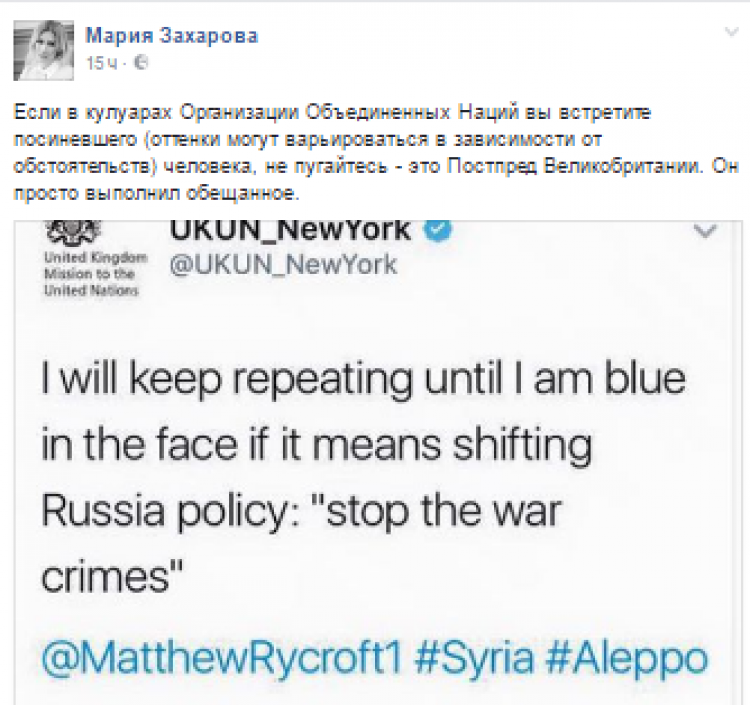Screen dimensions: 750x705
Task: Click the @MatthewRycroft1 mention
Action: coord(221,658)
